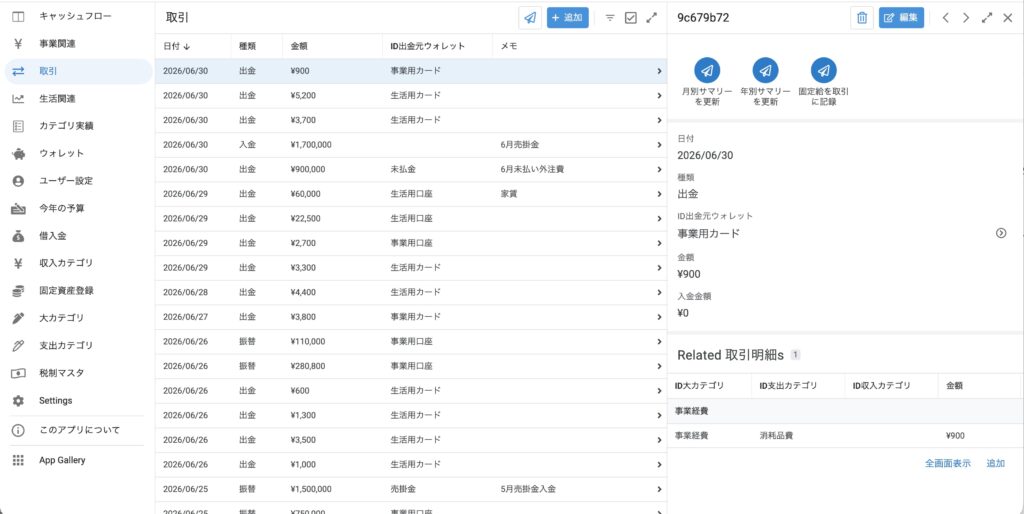The image size is (1024, 514).
Task: Open chevron on 家賃 ¥60,000 row
Action: tap(659, 194)
